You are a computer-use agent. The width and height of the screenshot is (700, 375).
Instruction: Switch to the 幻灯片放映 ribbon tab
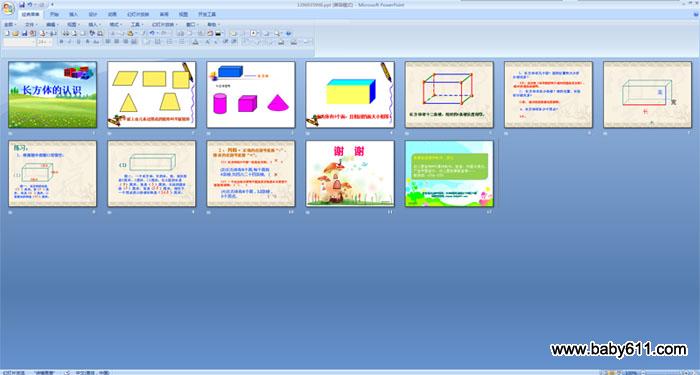(x=138, y=14)
